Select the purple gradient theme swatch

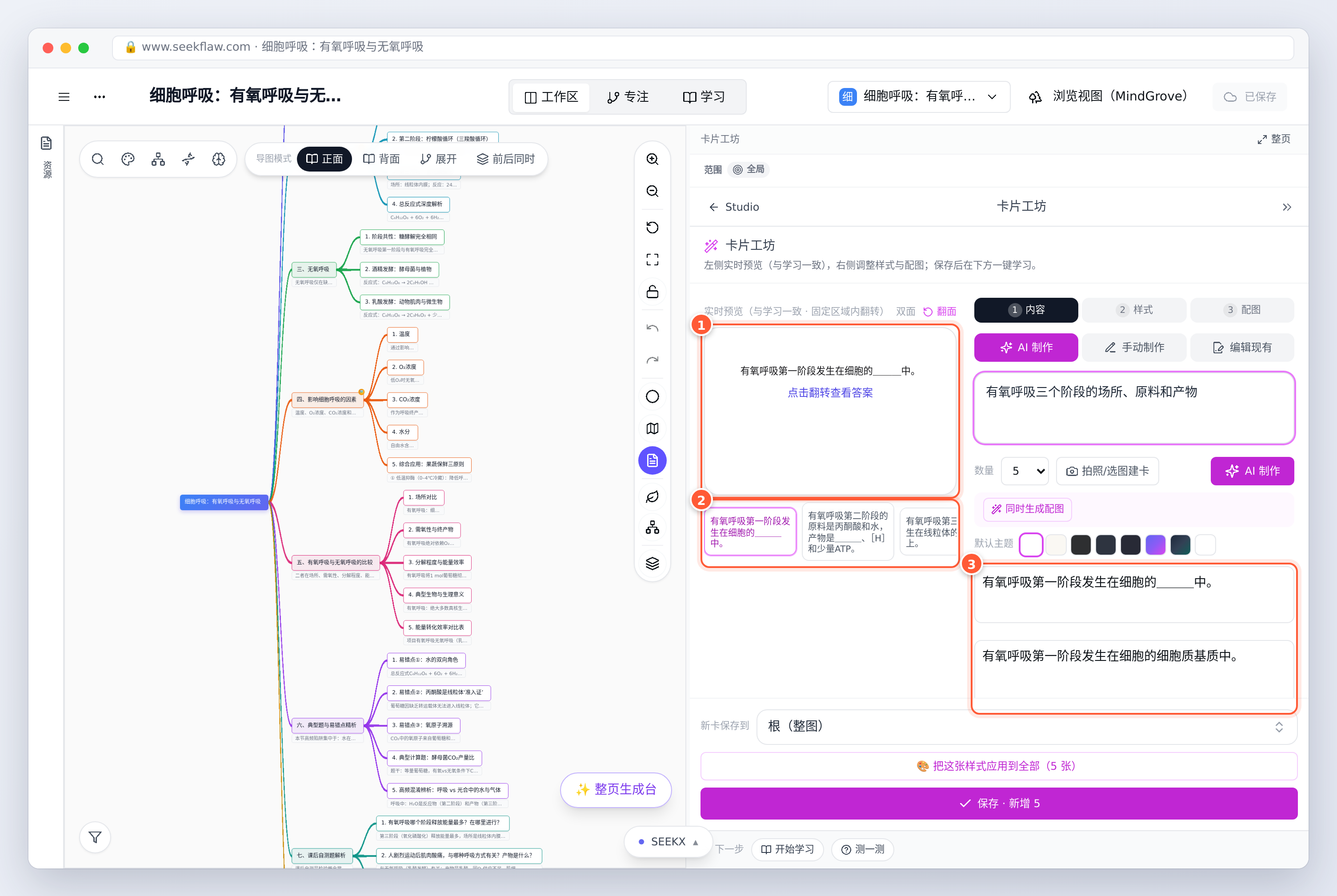1155,544
